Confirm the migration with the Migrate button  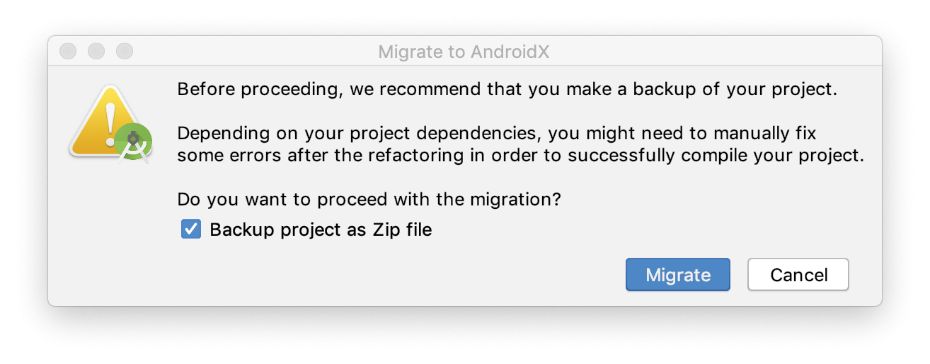678,274
